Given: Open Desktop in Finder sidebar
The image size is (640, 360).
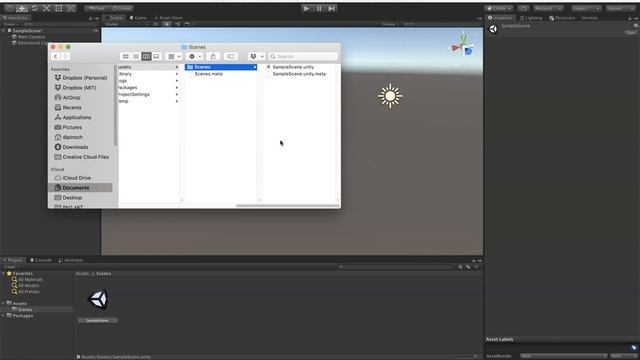Looking at the screenshot, I should pyautogui.click(x=68, y=198).
